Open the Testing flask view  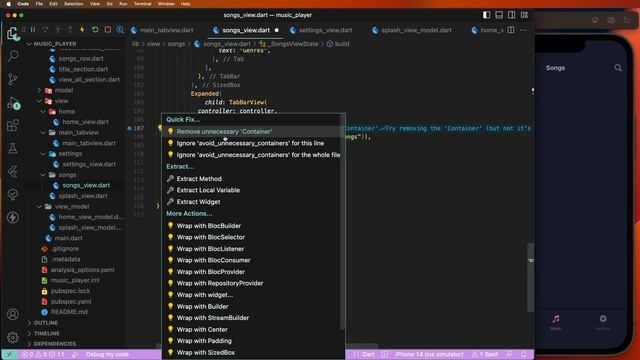tap(13, 148)
